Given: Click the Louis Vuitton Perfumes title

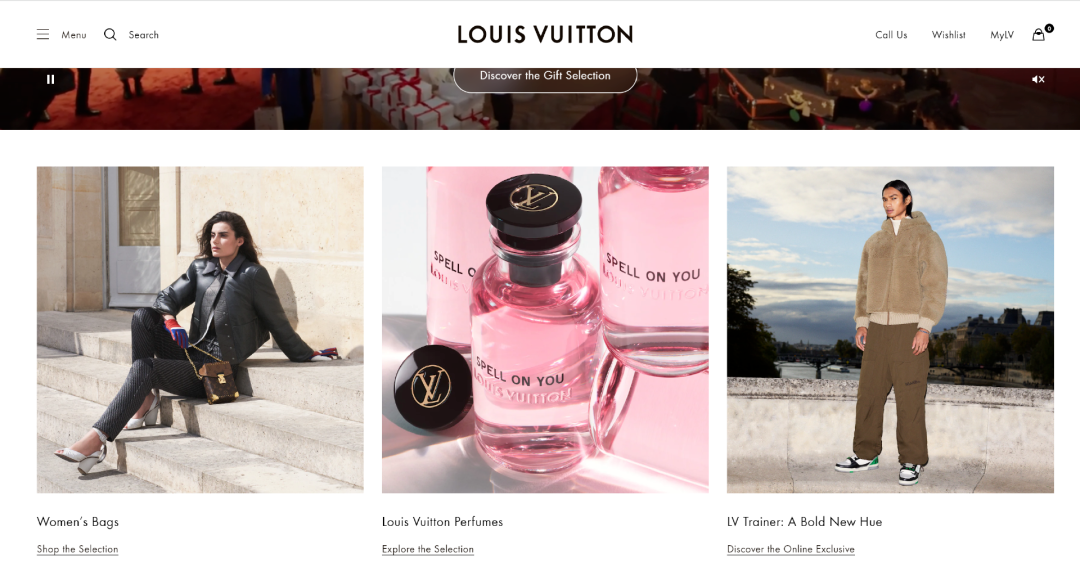Looking at the screenshot, I should 442,522.
